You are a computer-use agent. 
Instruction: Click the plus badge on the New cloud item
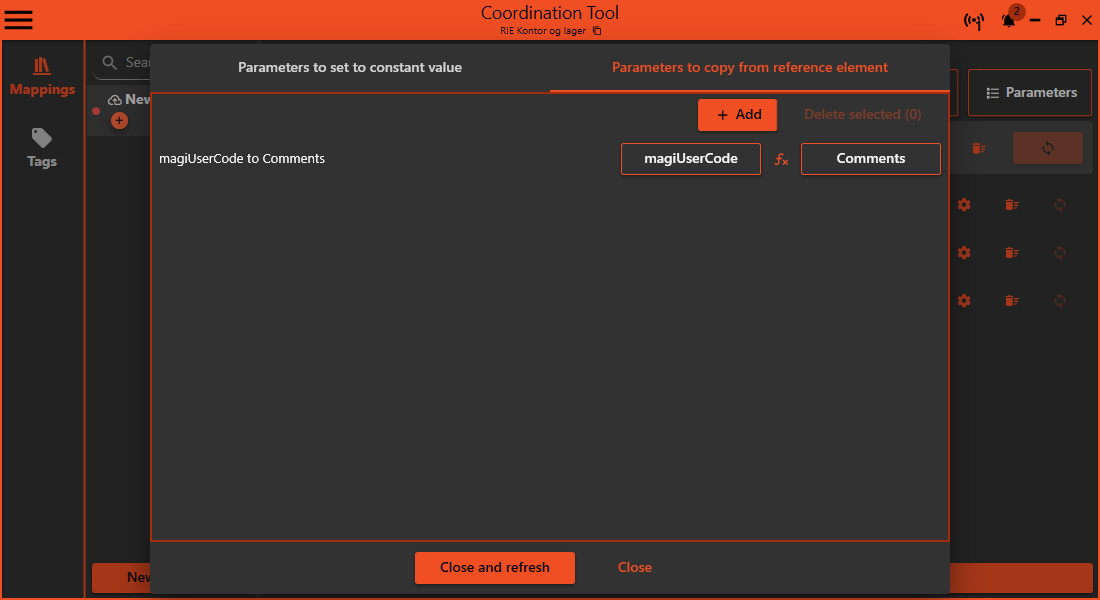[119, 120]
